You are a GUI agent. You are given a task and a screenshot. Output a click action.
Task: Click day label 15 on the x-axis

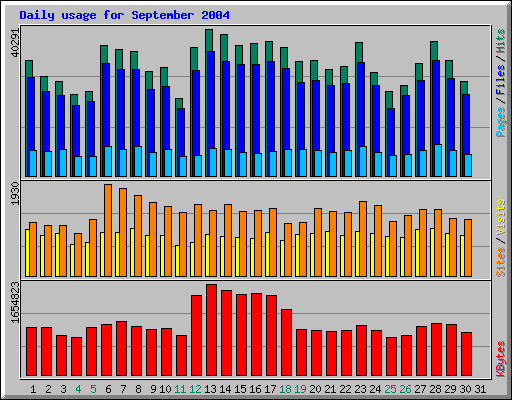pos(240,389)
